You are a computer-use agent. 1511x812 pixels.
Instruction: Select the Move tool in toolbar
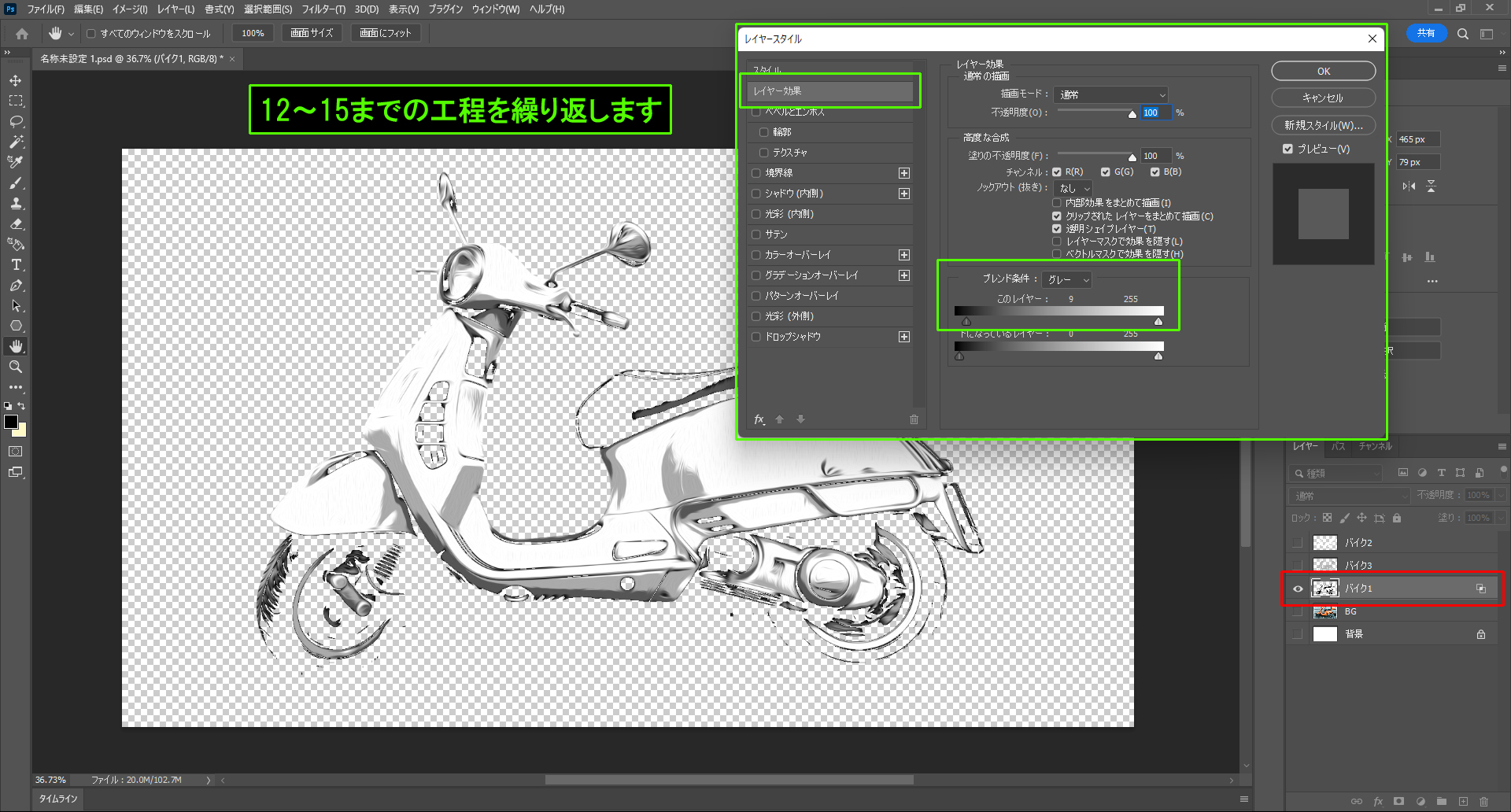[x=16, y=81]
